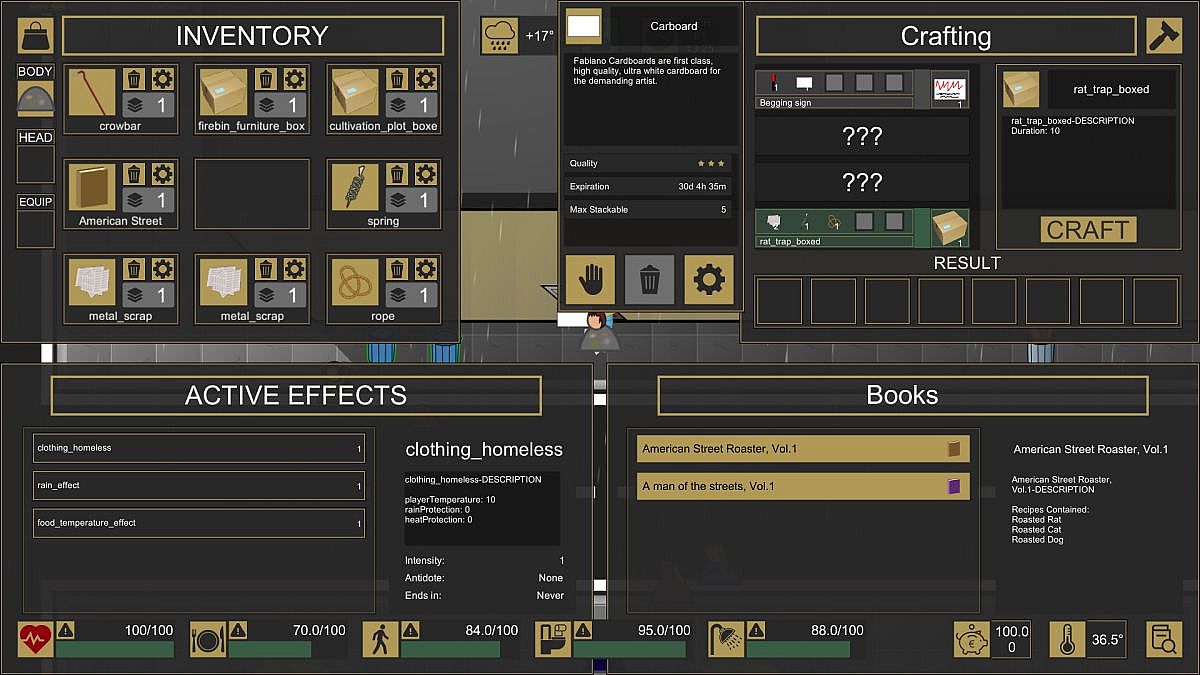Click the thermometer body temperature icon
This screenshot has height=675, width=1200.
1067,639
